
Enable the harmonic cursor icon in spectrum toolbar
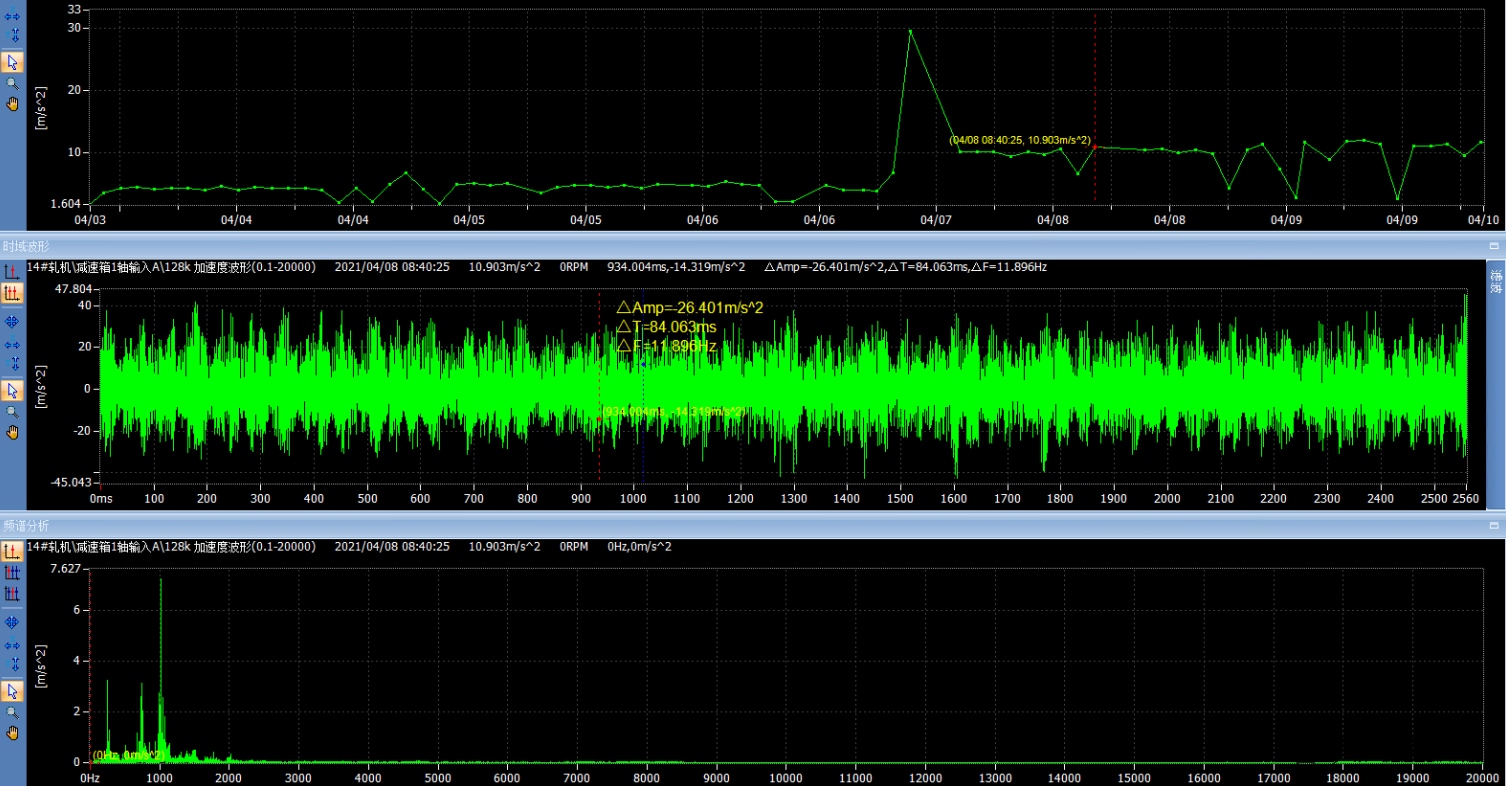tap(13, 573)
